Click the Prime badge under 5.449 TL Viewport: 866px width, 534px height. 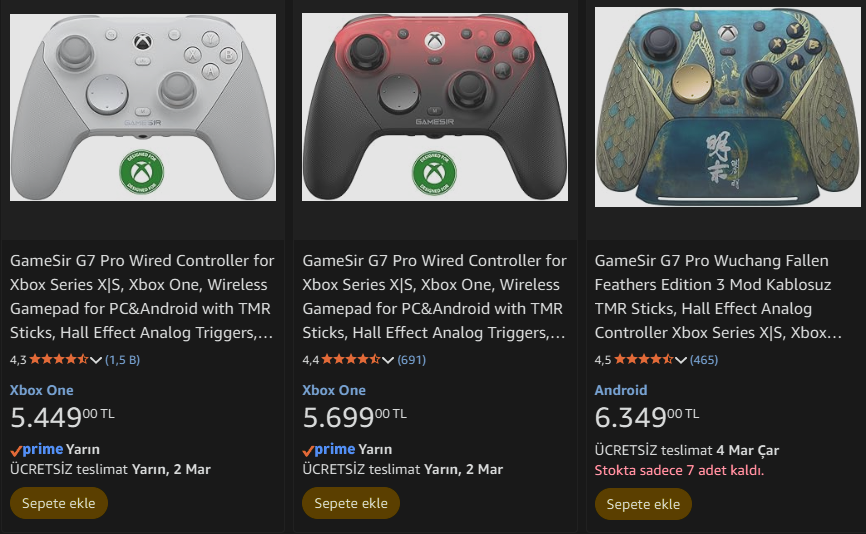tap(37, 449)
